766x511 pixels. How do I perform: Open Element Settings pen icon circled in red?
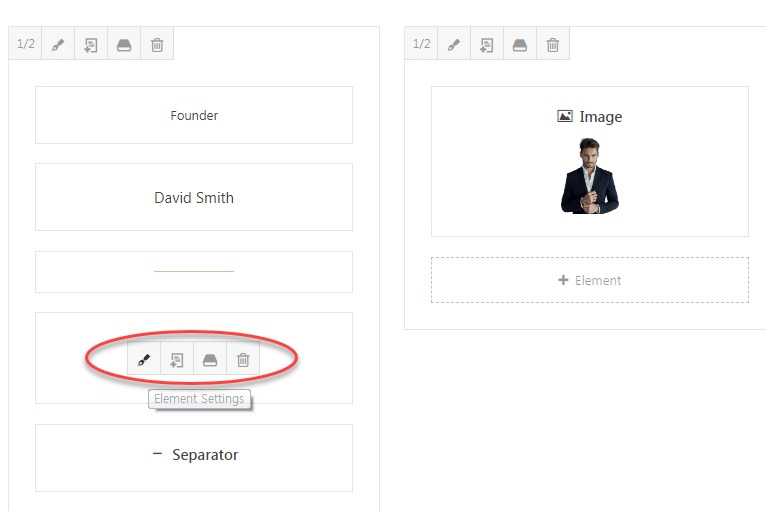(144, 360)
